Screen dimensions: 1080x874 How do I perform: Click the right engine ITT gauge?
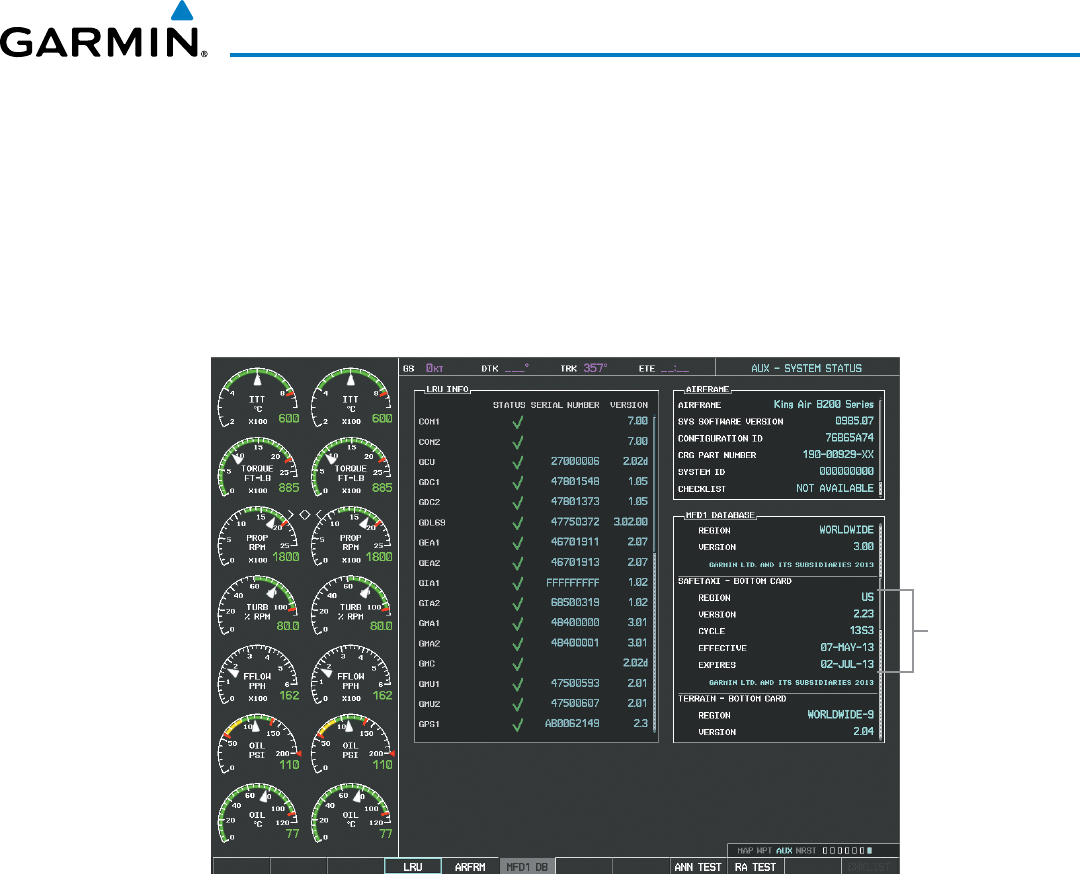351,398
